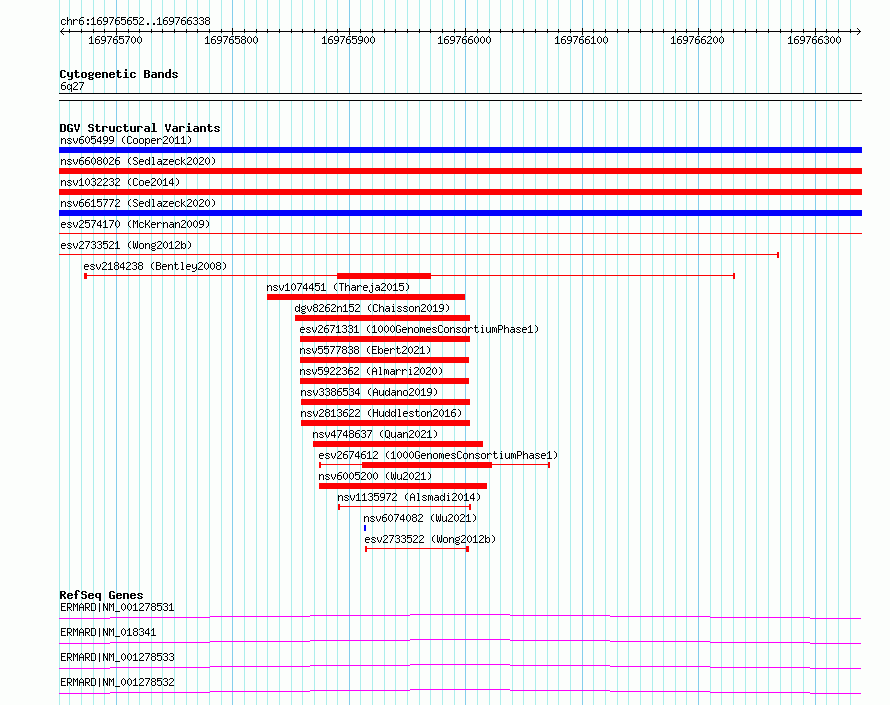Open nsv3386534 (Audano2019) variant label
This screenshot has width=890, height=705.
370,392
